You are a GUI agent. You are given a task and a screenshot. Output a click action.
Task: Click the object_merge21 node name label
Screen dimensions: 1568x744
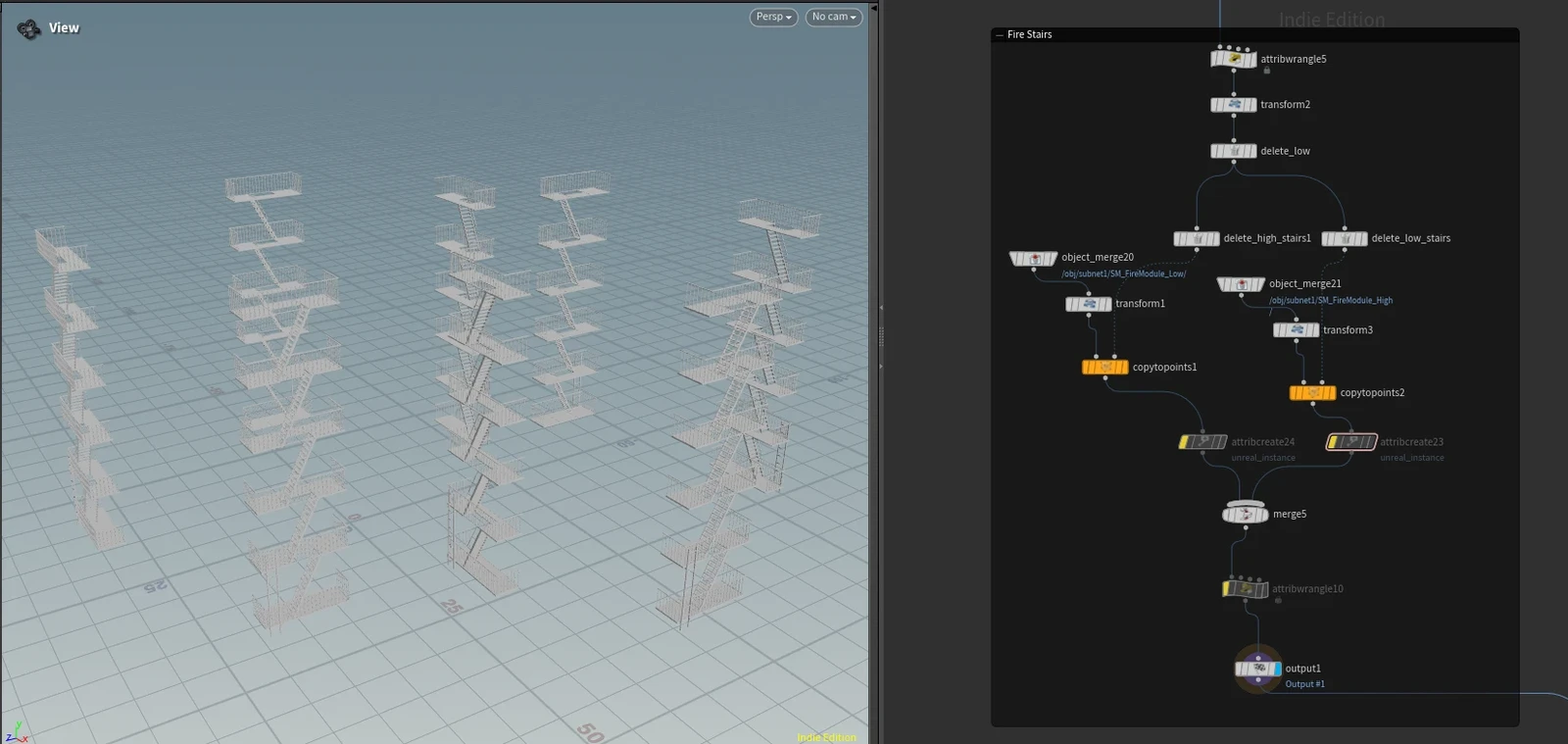[1305, 284]
